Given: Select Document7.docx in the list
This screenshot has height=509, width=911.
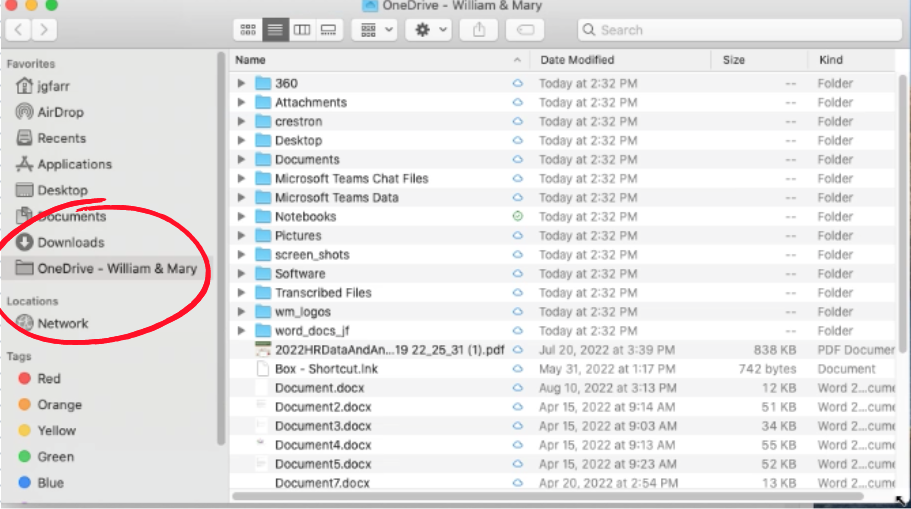Looking at the screenshot, I should [322, 483].
